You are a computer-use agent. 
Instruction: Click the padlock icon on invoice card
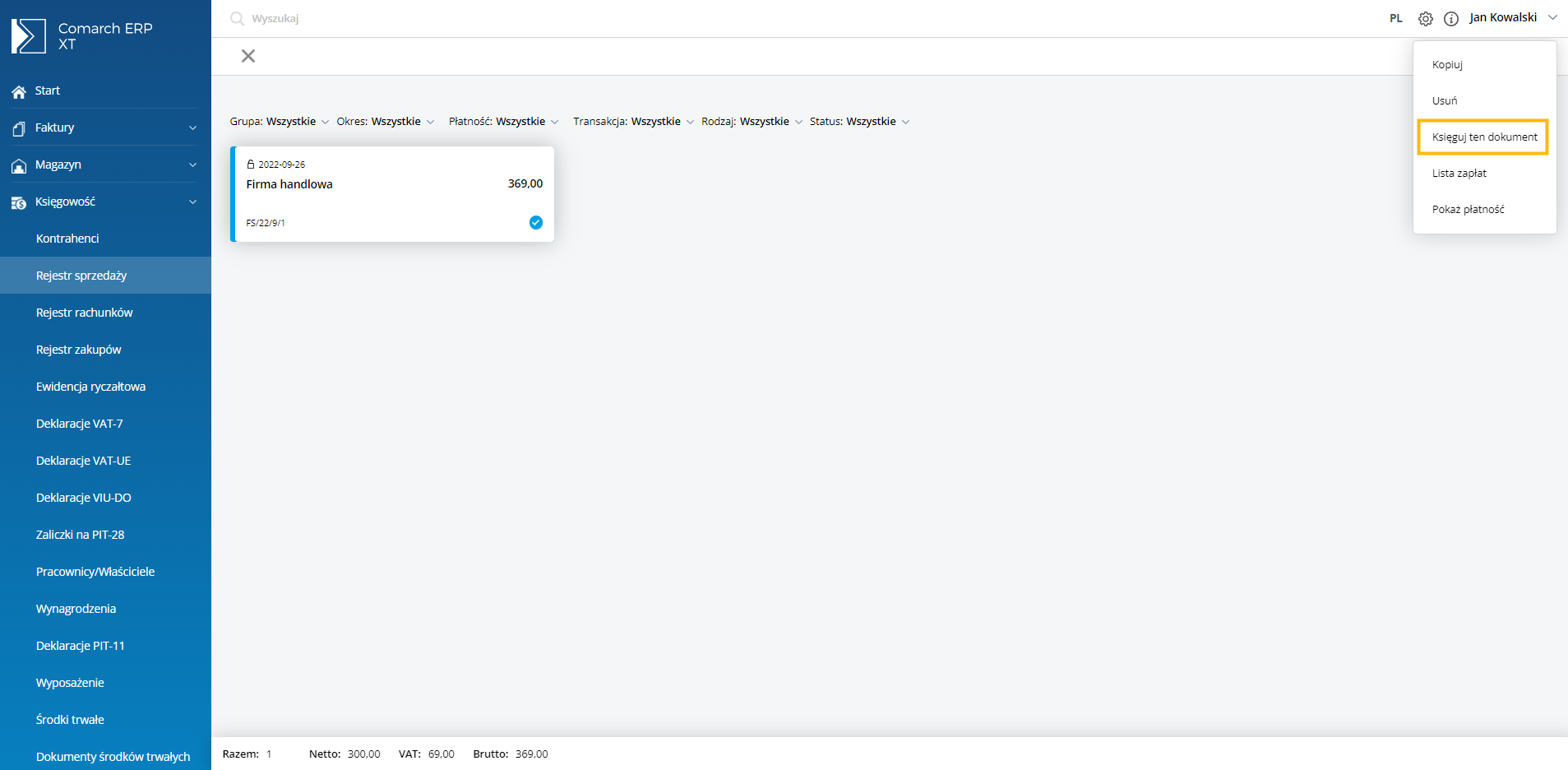point(251,165)
